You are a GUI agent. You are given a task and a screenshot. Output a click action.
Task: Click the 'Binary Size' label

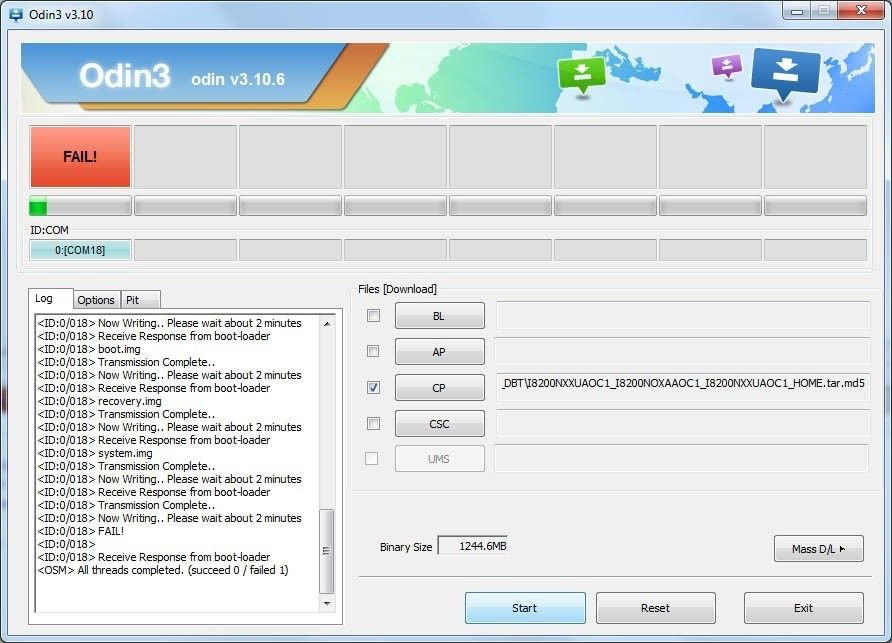click(406, 547)
